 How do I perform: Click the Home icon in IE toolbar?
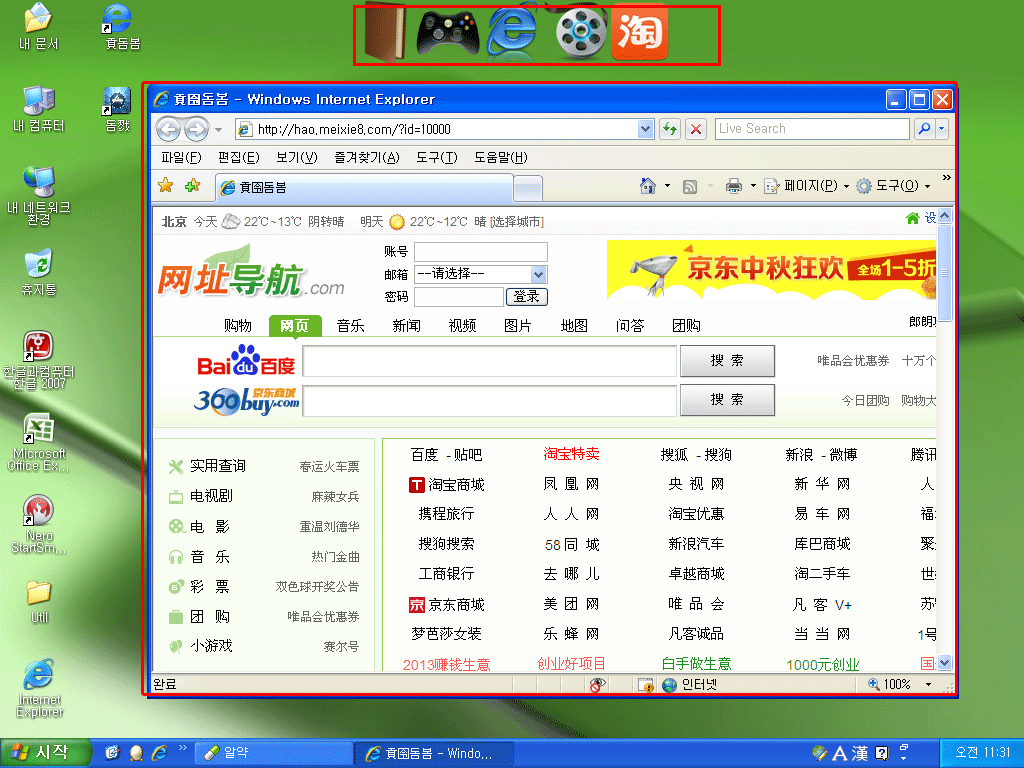(x=648, y=186)
